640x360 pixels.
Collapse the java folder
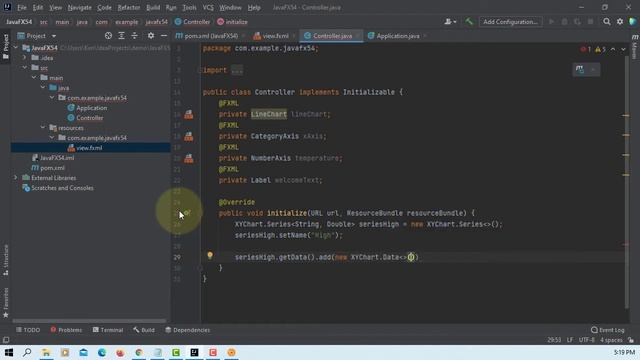click(43, 88)
